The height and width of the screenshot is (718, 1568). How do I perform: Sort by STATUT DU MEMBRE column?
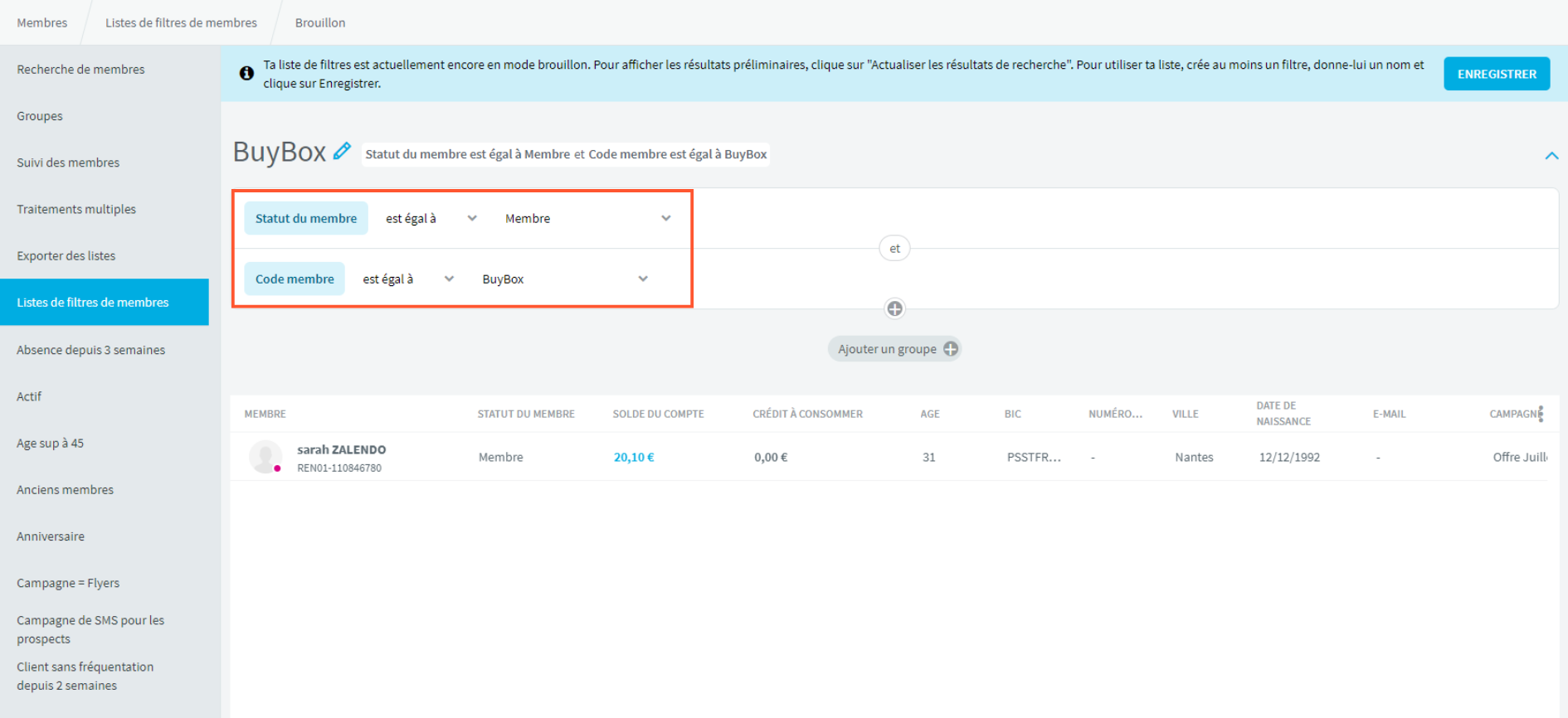[526, 414]
